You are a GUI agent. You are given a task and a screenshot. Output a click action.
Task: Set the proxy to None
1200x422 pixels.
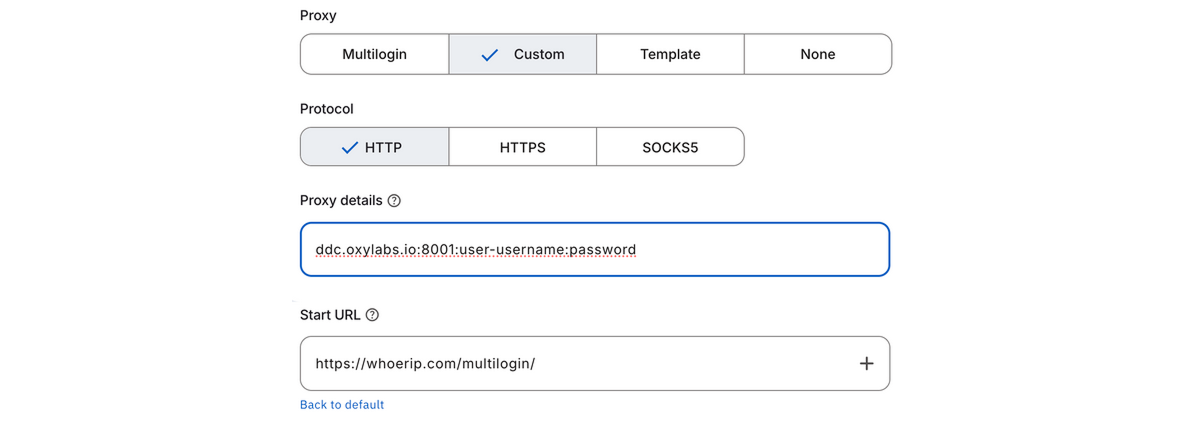pyautogui.click(x=817, y=54)
